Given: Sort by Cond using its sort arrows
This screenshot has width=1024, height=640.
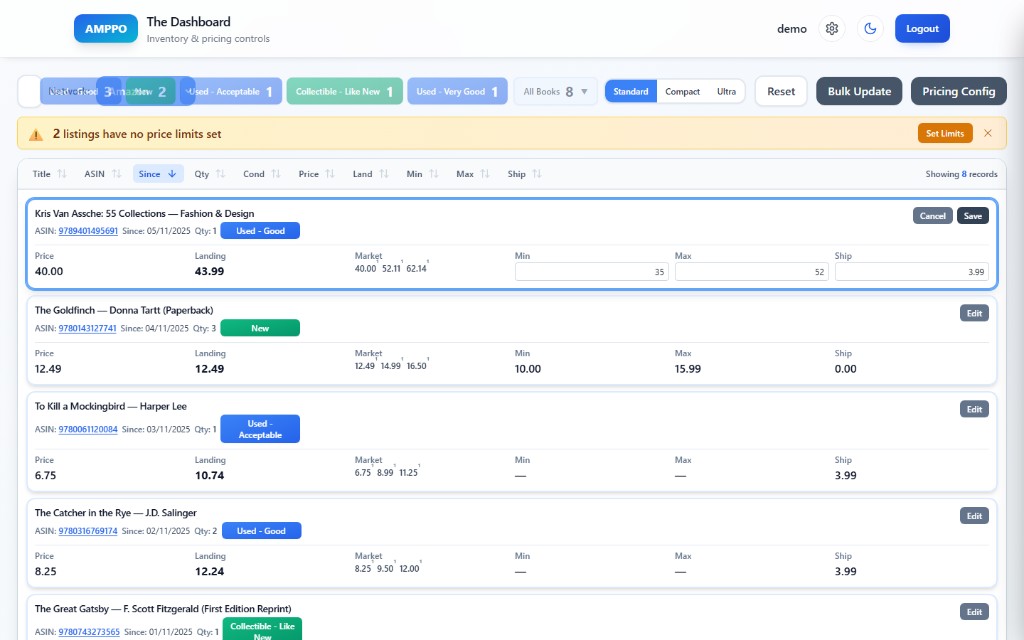Looking at the screenshot, I should (276, 174).
